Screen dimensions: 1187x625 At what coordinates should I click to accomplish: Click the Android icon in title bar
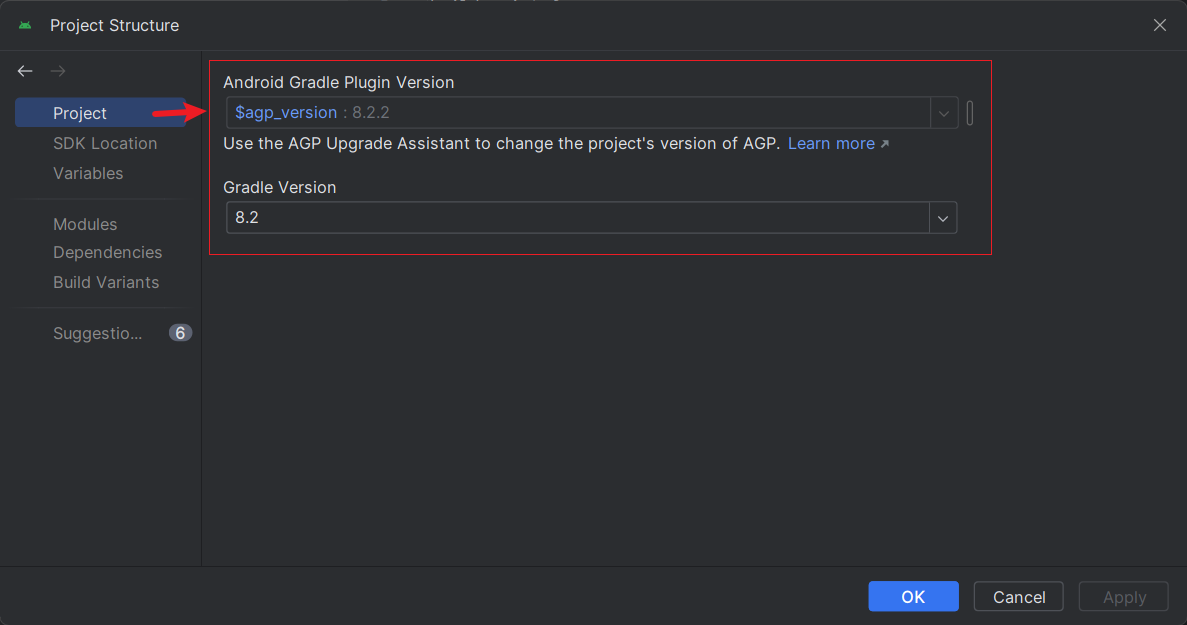(25, 25)
